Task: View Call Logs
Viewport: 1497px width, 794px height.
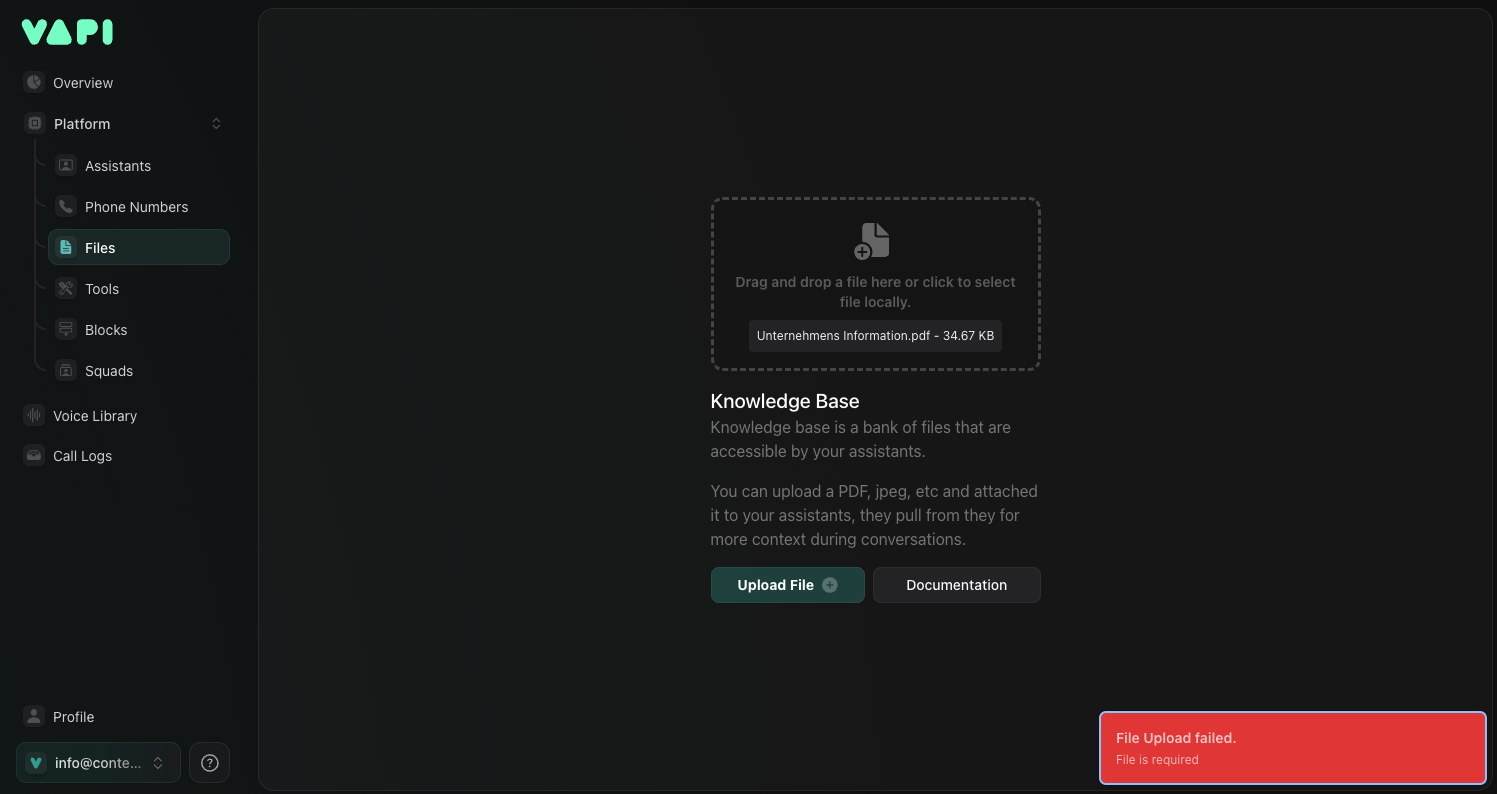Action: [x=82, y=456]
